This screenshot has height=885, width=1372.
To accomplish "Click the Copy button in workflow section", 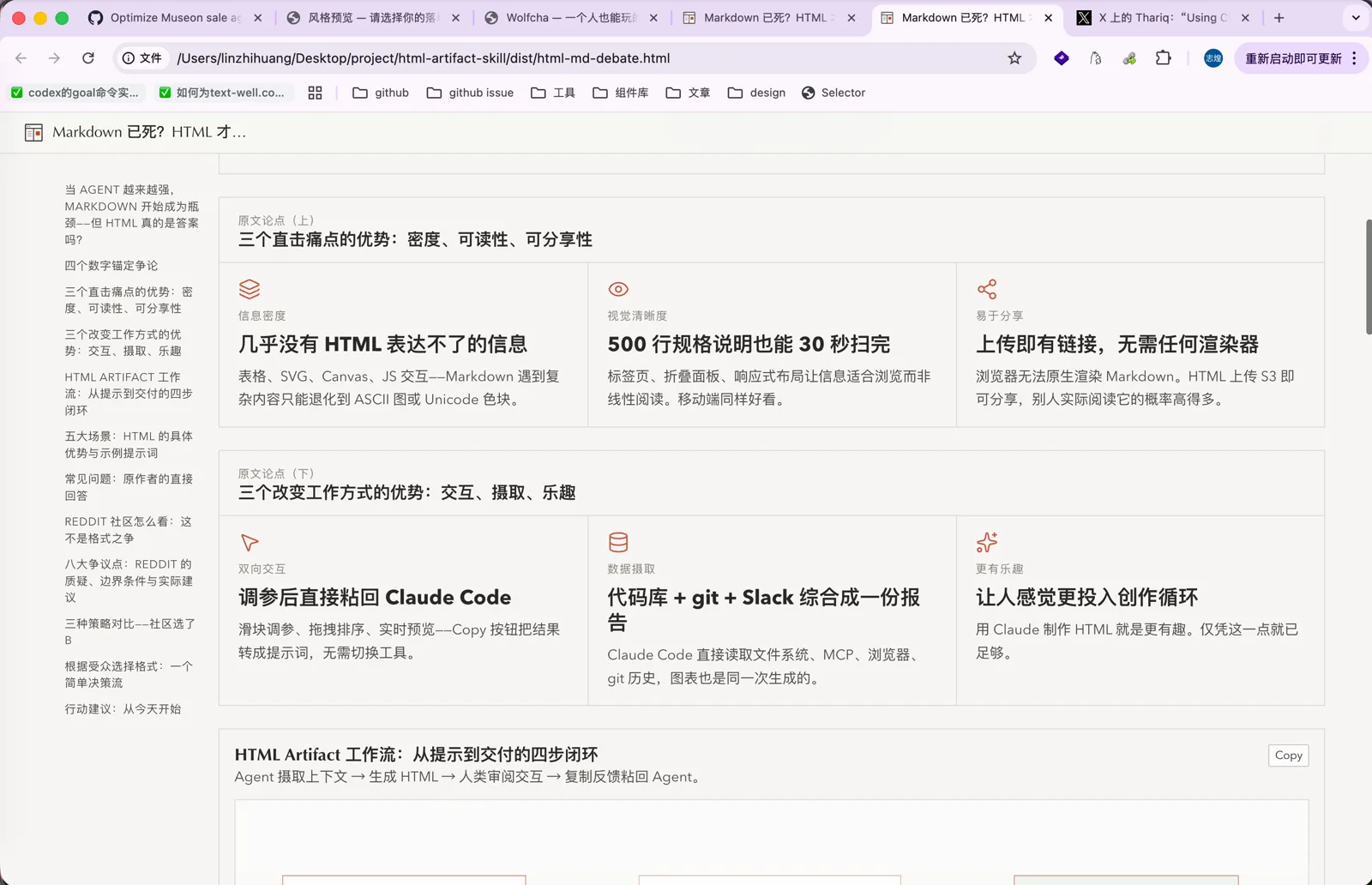I will click(x=1288, y=756).
